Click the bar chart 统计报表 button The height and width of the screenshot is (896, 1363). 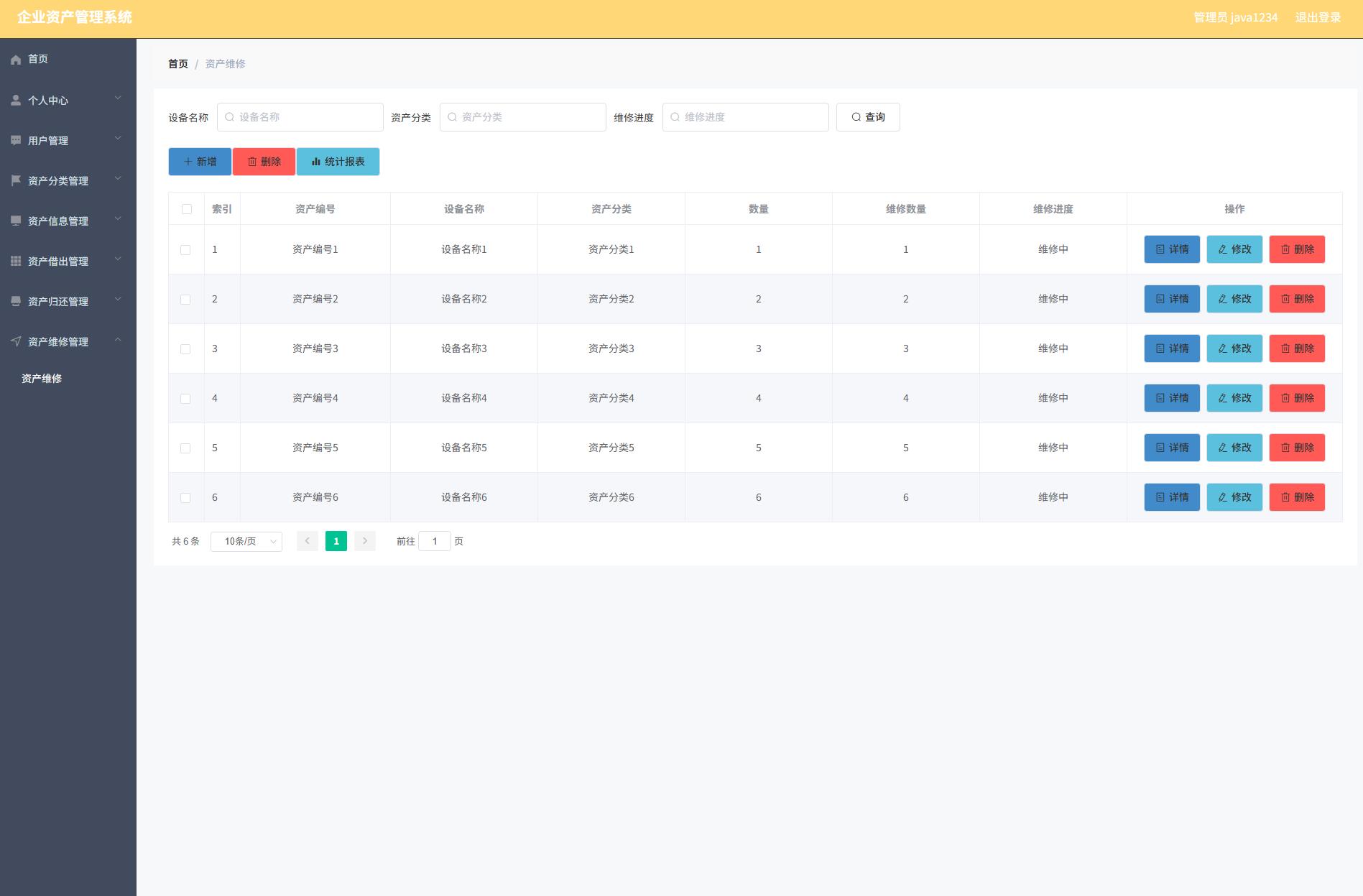pyautogui.click(x=338, y=162)
